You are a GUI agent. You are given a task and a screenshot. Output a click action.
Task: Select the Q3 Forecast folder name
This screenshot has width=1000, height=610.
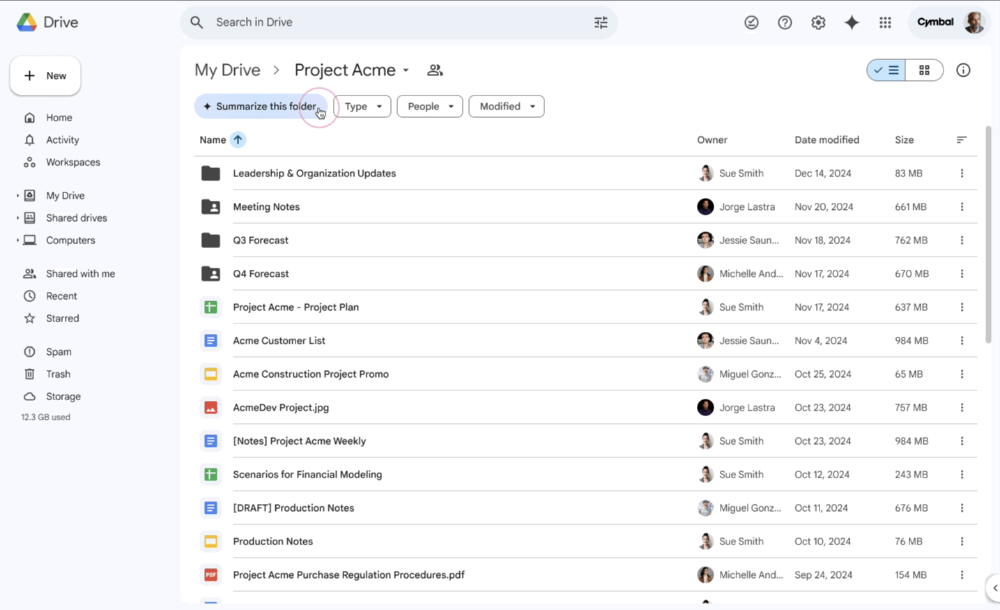(260, 241)
